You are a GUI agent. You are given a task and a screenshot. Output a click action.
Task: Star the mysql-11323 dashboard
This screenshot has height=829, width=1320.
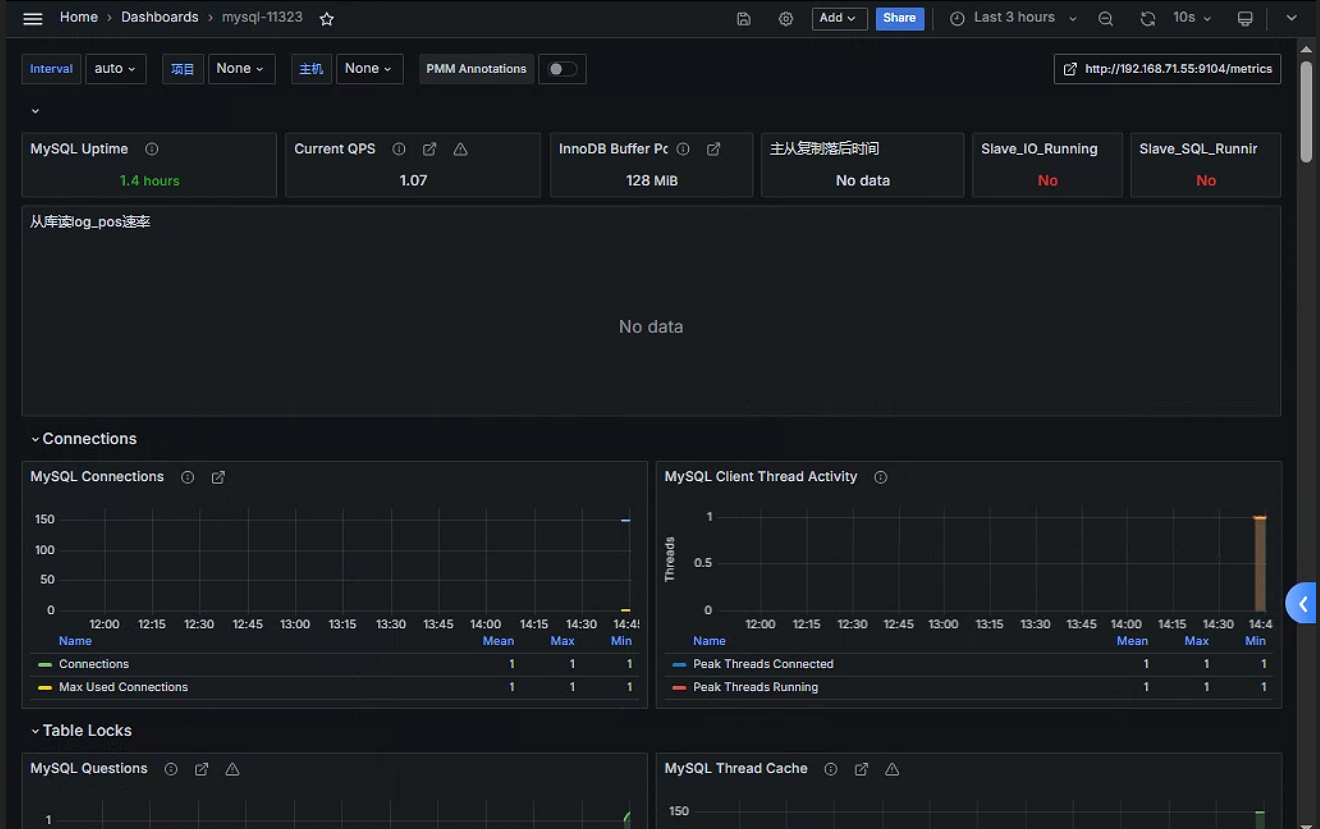click(x=326, y=18)
